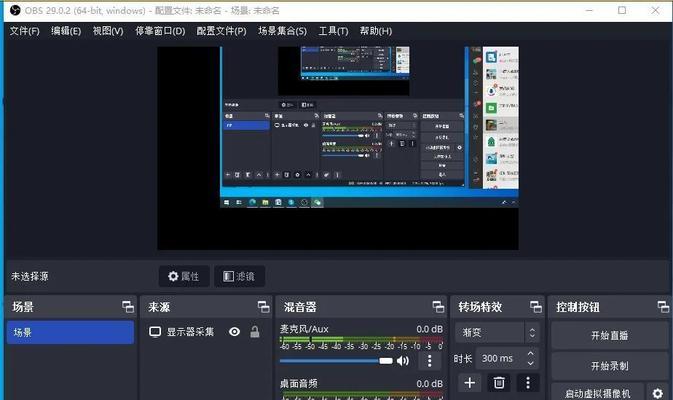
Task: Mute the 麦克风/Aux speaker icon
Action: coord(403,361)
